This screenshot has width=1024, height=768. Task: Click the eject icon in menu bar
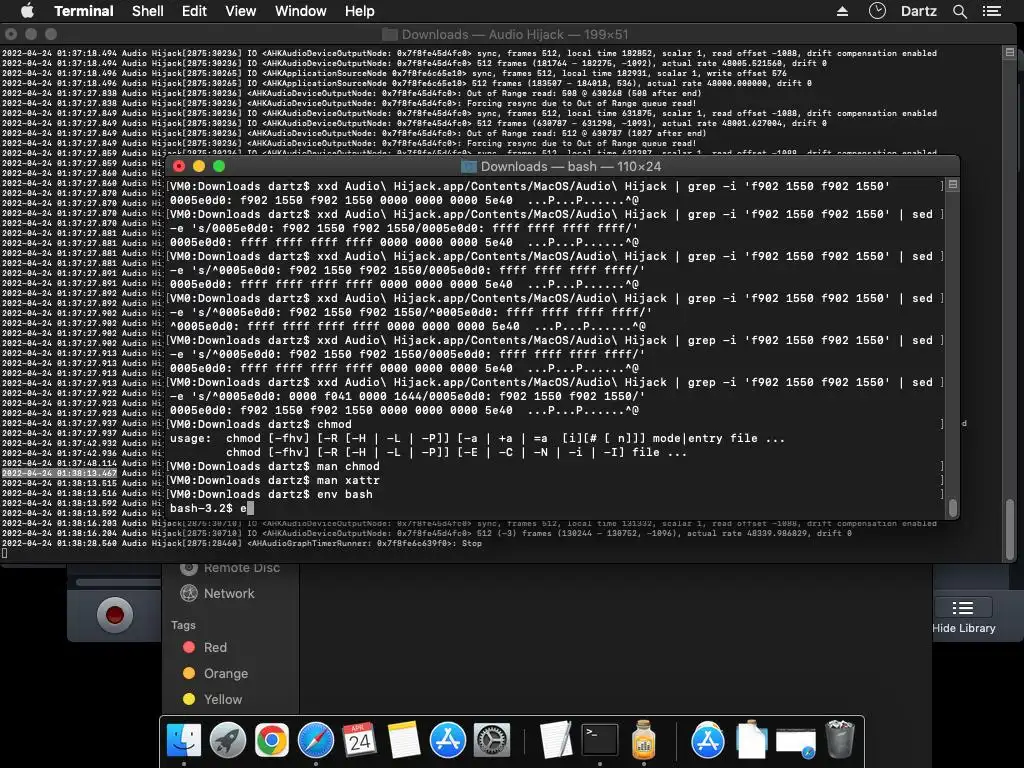(x=842, y=11)
